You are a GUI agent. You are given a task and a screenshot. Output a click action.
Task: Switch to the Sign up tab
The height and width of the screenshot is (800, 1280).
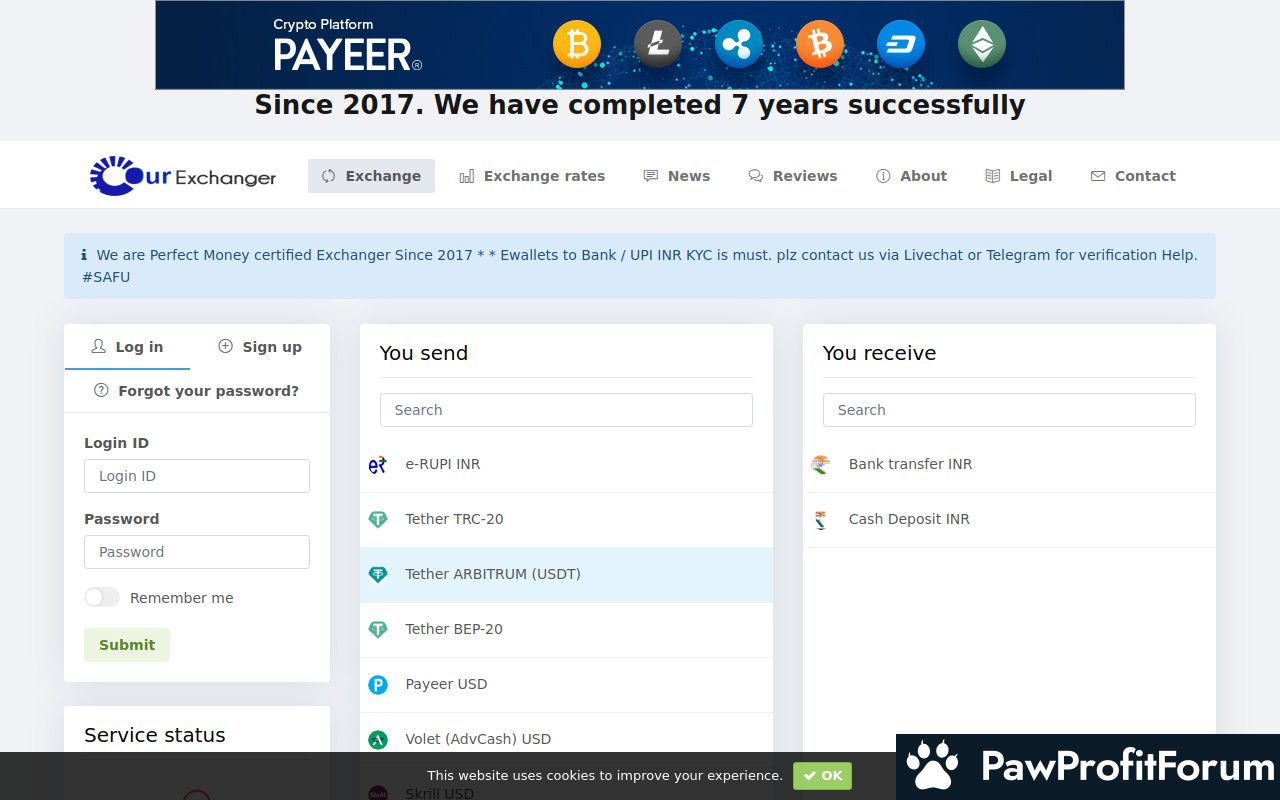pos(260,347)
